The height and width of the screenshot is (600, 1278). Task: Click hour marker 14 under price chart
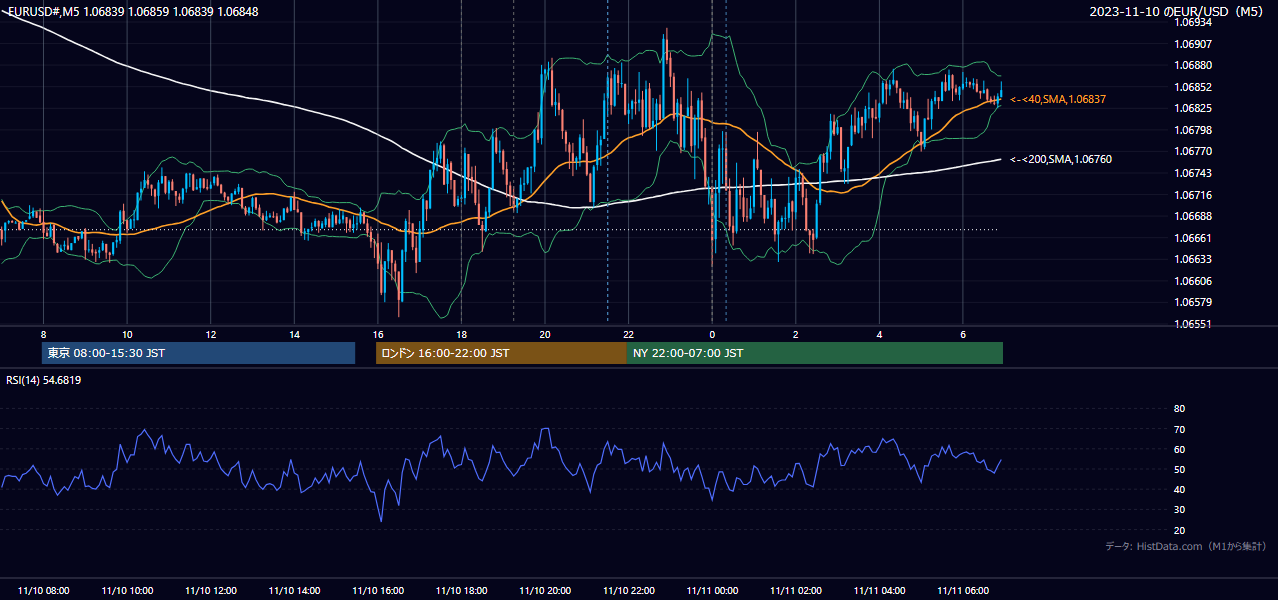click(x=294, y=334)
